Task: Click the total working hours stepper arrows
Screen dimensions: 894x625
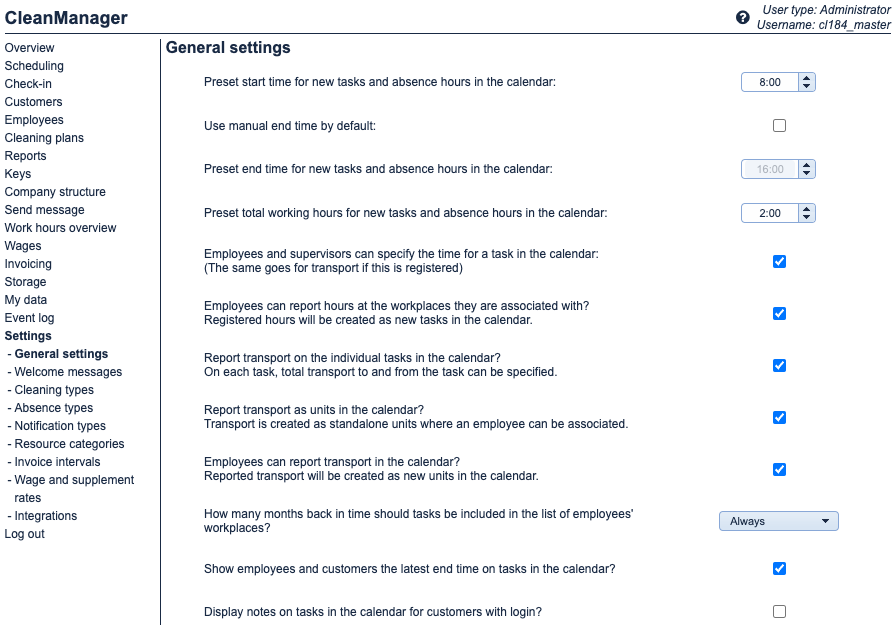Action: (807, 213)
